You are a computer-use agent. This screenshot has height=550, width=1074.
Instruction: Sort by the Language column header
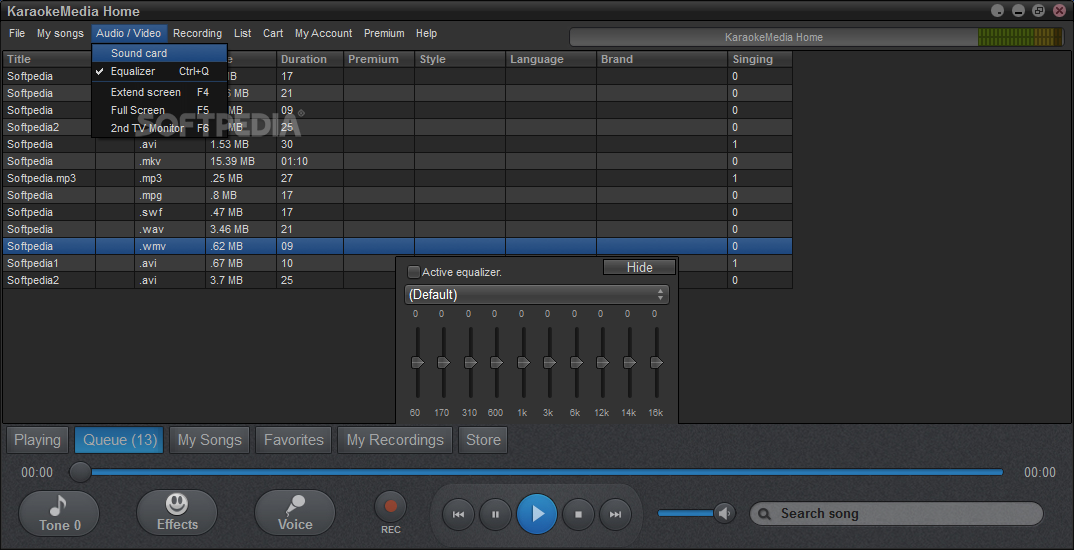(551, 59)
